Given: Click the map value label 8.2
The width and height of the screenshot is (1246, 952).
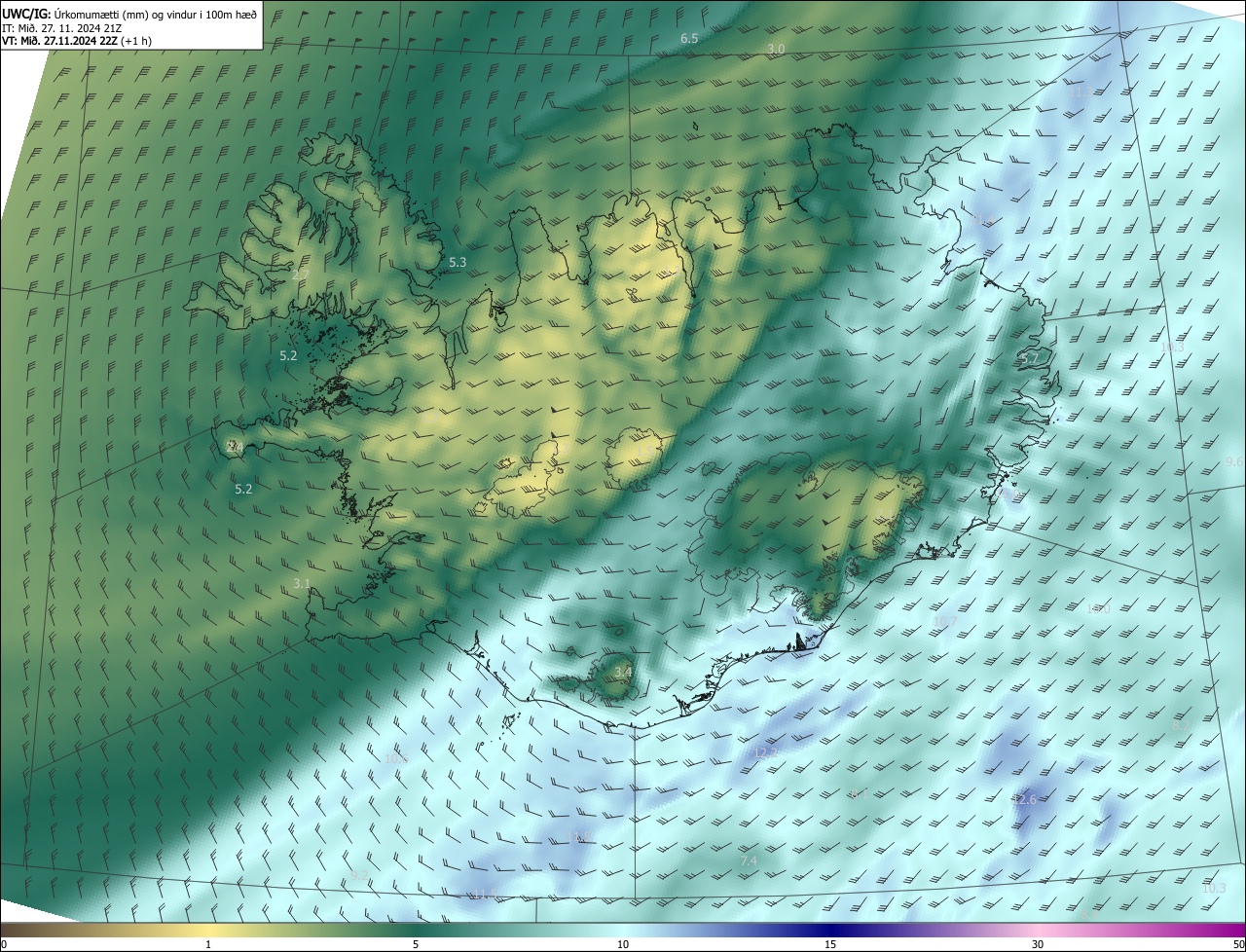Looking at the screenshot, I should [1181, 726].
